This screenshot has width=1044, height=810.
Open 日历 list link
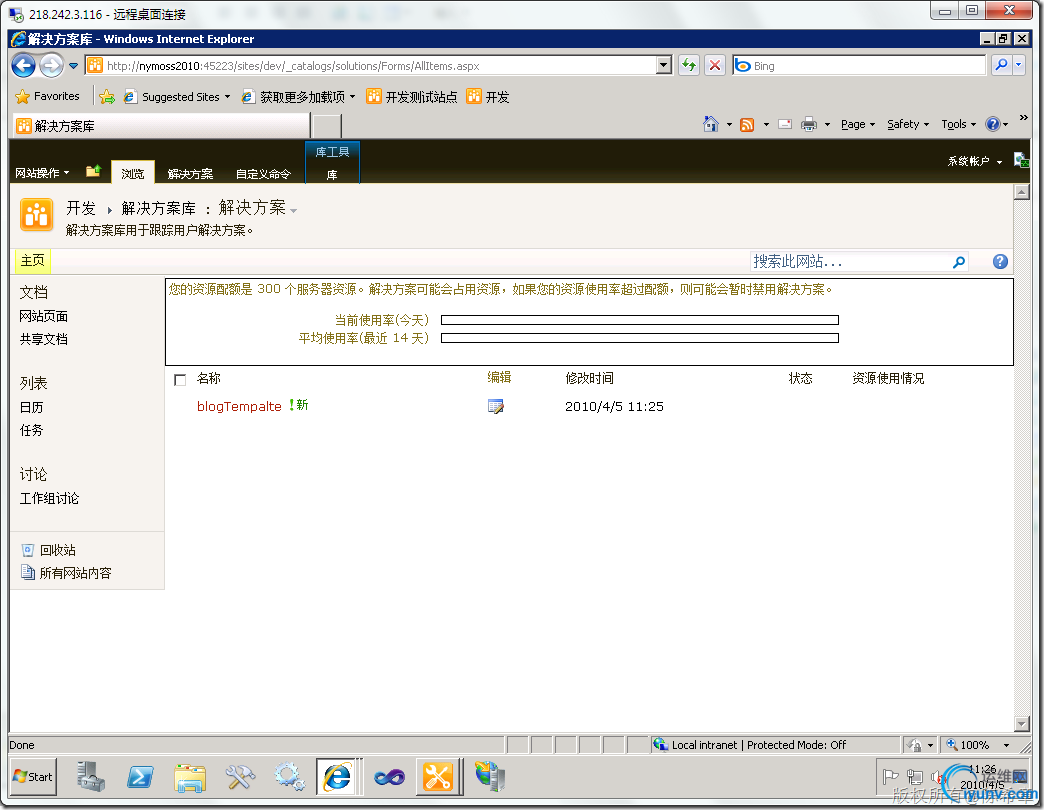click(31, 407)
